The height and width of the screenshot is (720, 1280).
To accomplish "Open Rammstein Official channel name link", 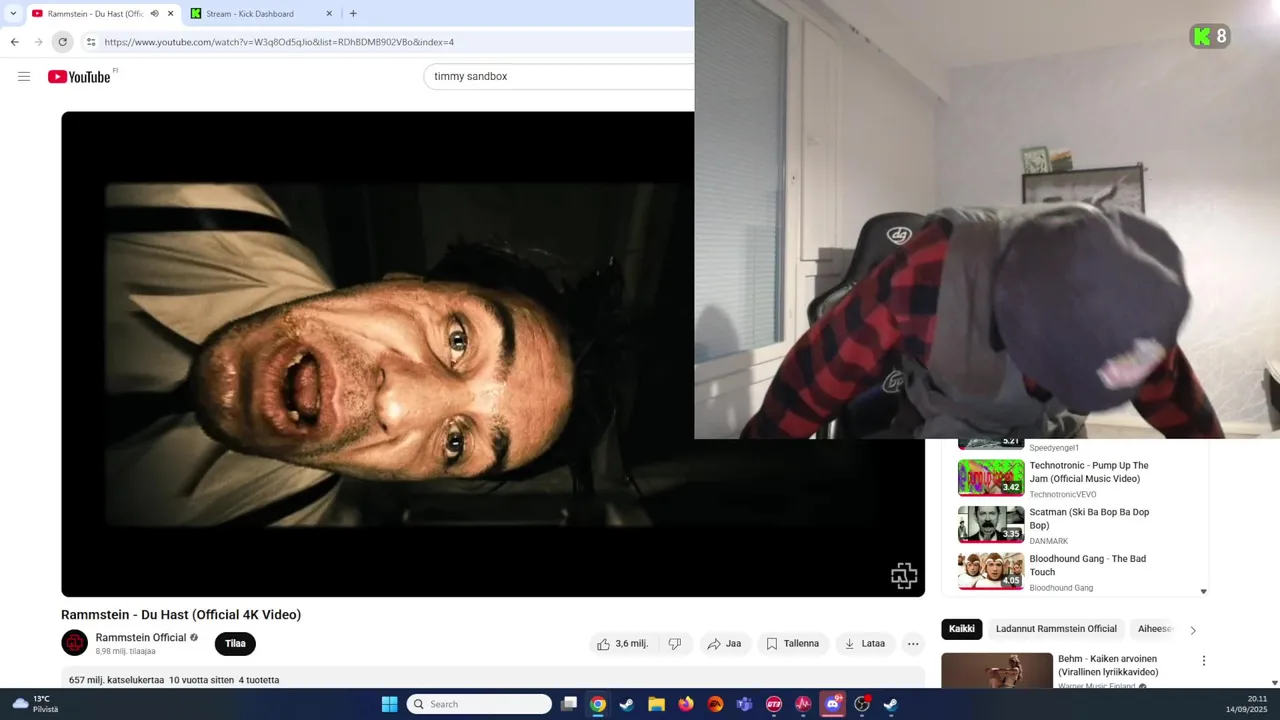I will point(141,637).
